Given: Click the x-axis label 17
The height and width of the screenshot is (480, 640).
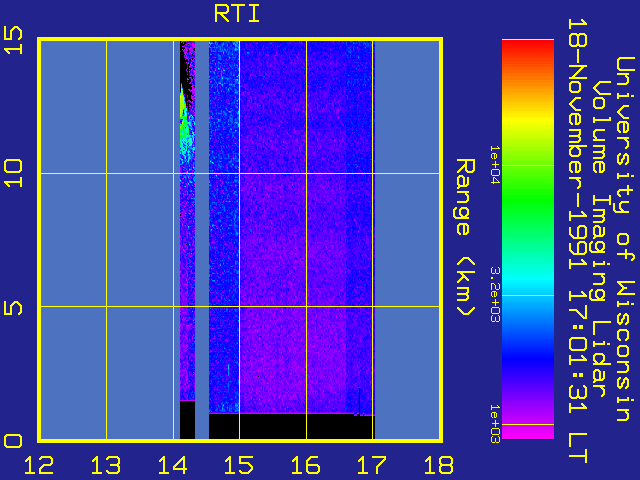Looking at the screenshot, I should 372,465.
